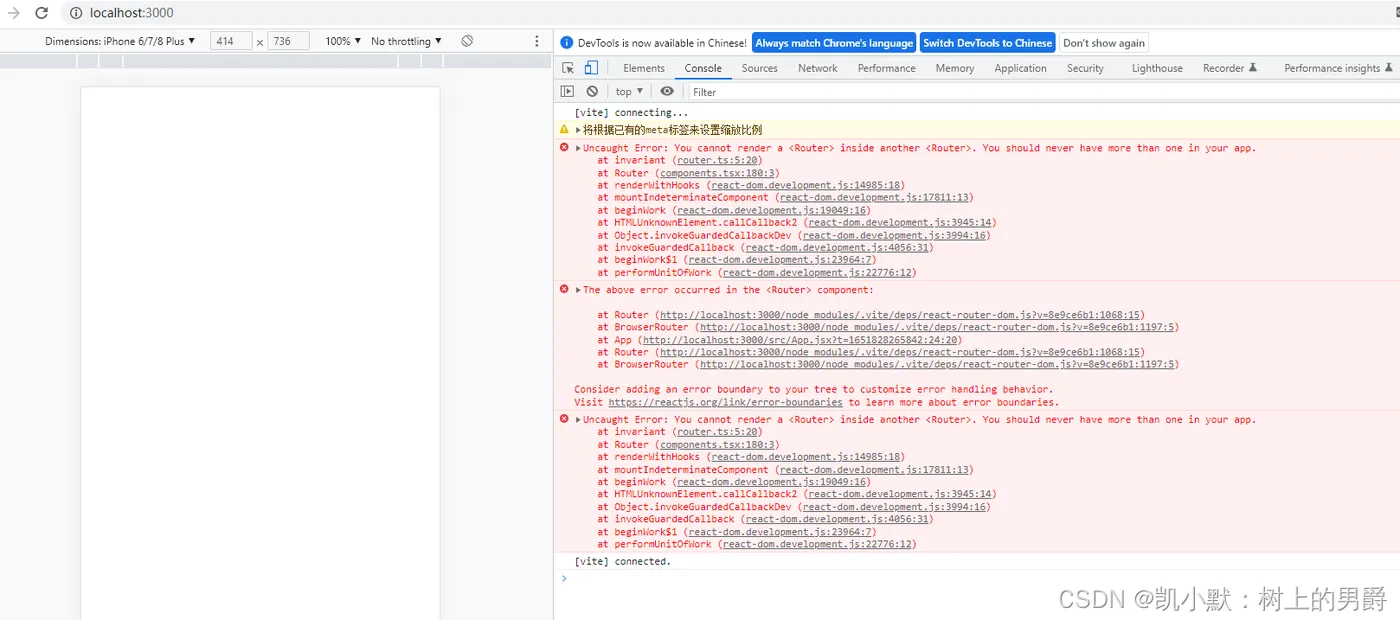Select the Console tab

pyautogui.click(x=703, y=68)
